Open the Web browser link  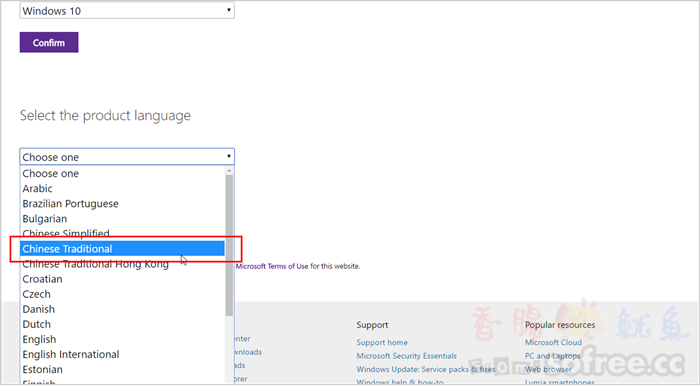click(x=548, y=369)
